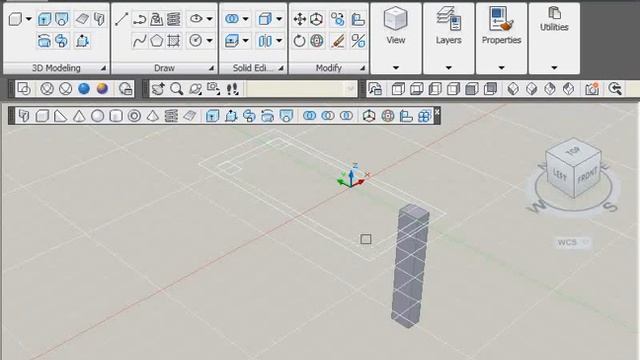The image size is (640, 360).
Task: Click the Create Camera icon
Action: click(592, 89)
